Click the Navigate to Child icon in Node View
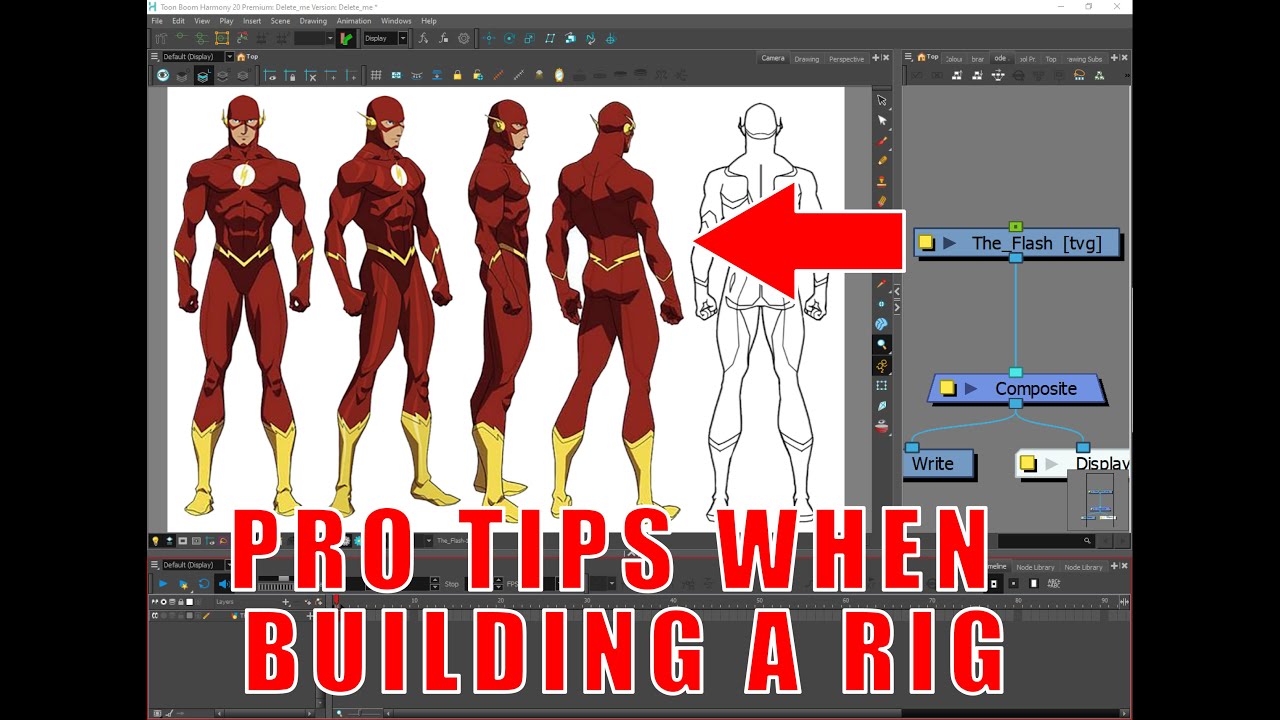 pyautogui.click(x=977, y=75)
